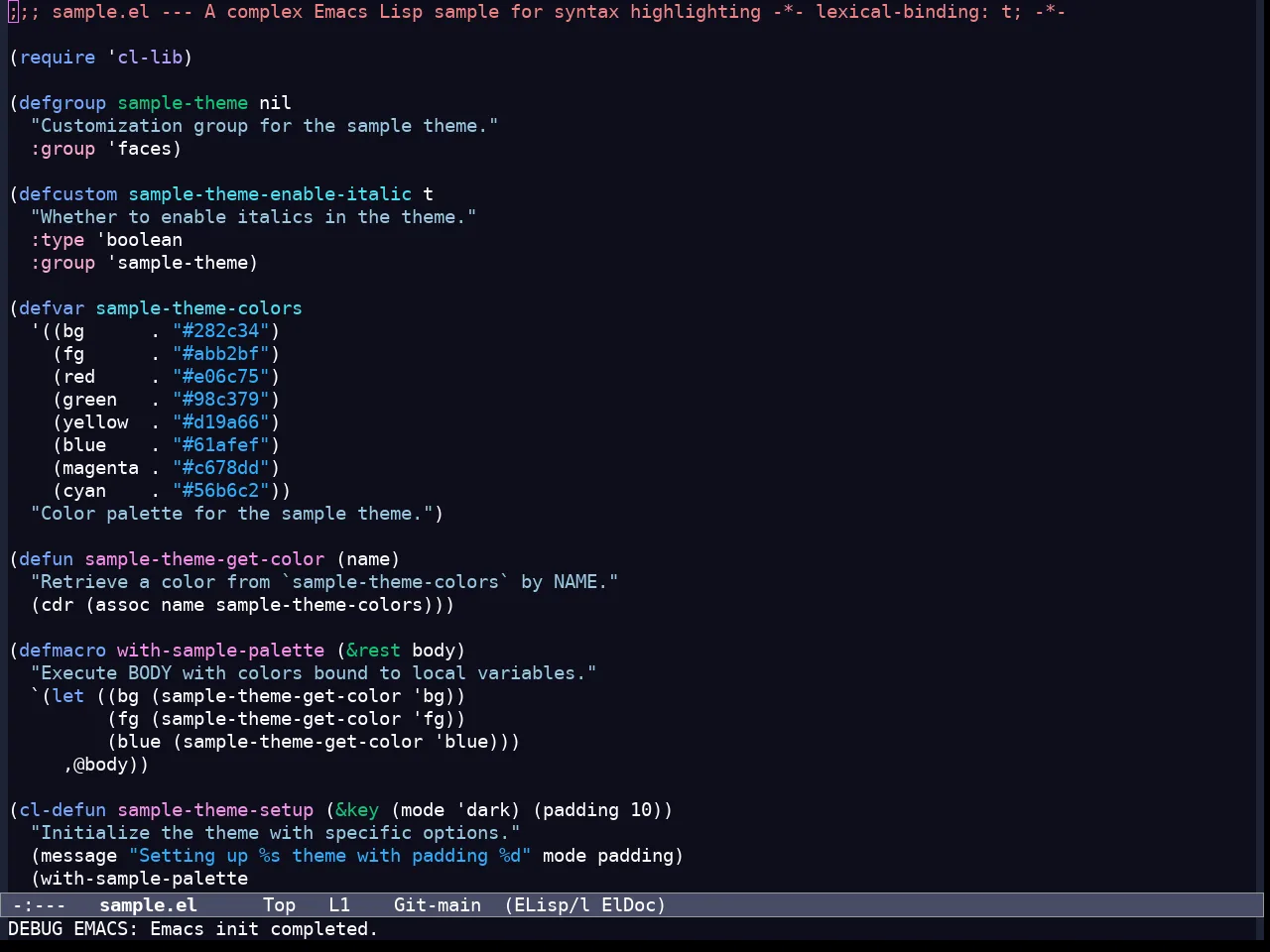Click the 'cl-lib symbol
Viewport: 1270px width, 952px height.
tap(145, 57)
